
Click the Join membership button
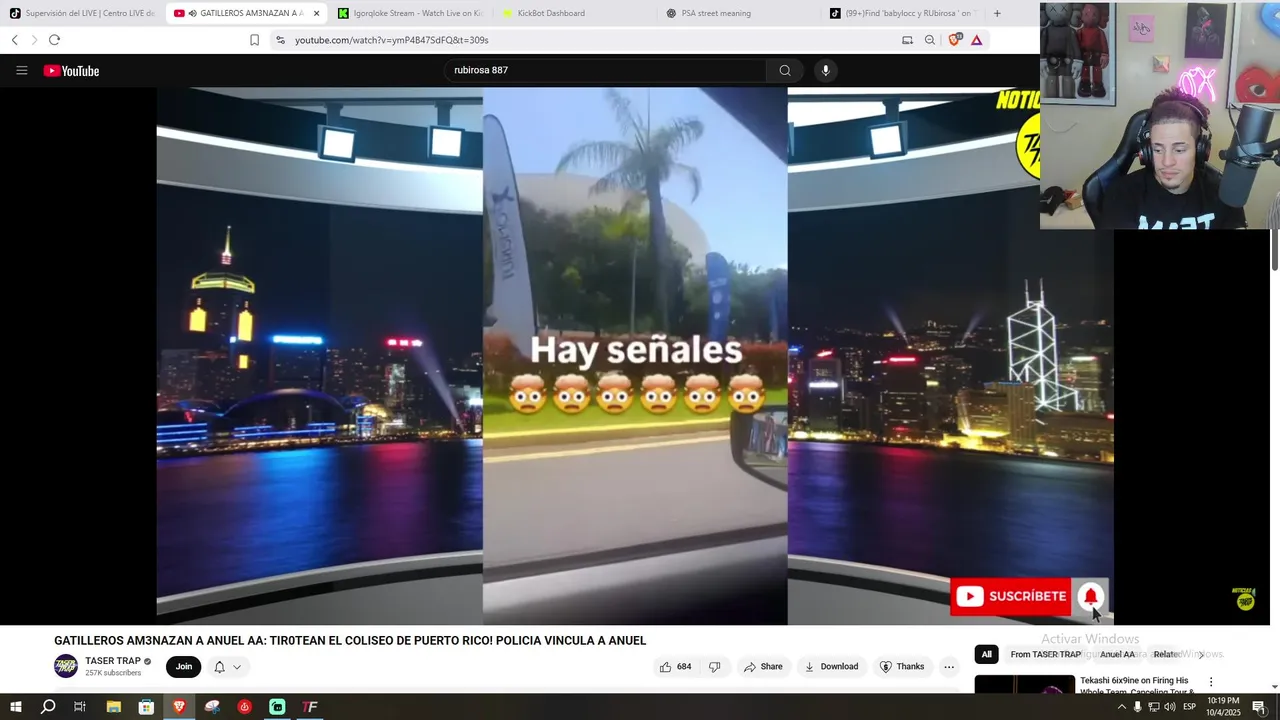click(x=184, y=666)
